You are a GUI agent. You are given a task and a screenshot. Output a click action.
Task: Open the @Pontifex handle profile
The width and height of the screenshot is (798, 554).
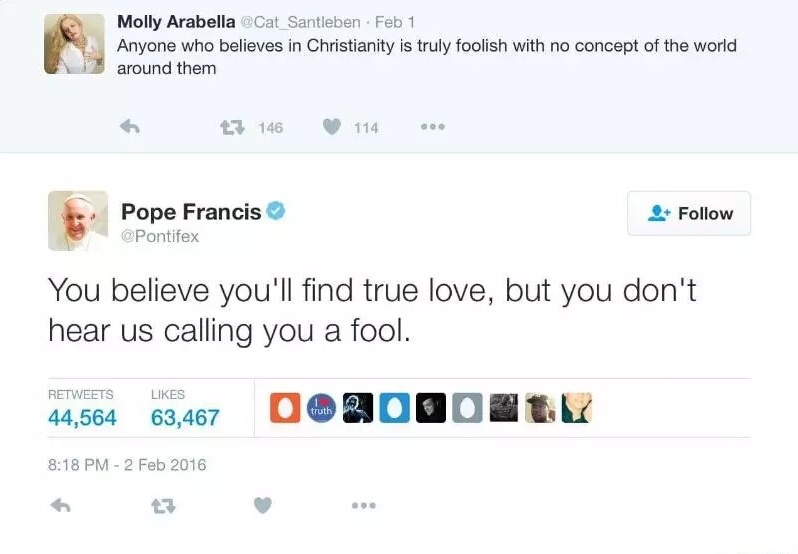click(160, 236)
